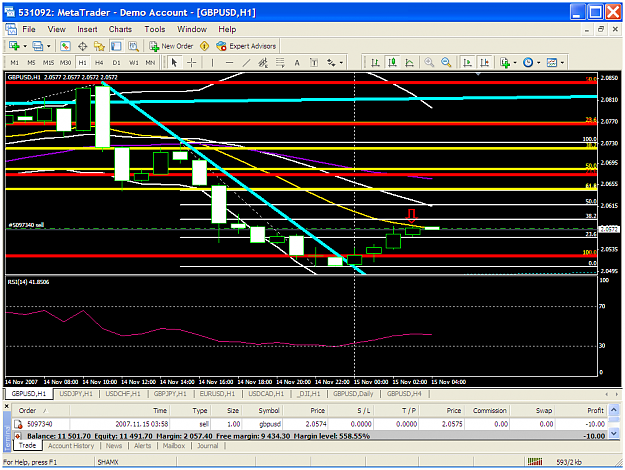Select the Equidistant Channel tool
The image size is (625, 470).
pos(263,63)
